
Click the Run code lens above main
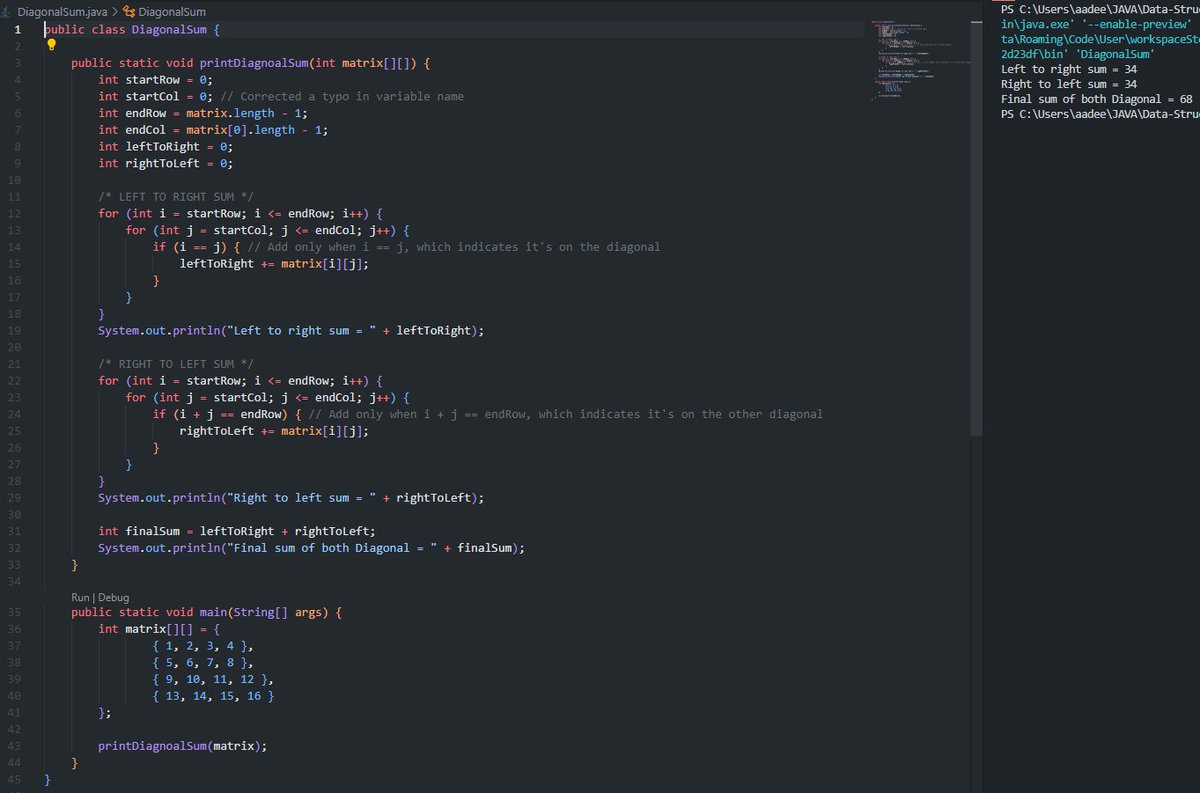coord(82,597)
